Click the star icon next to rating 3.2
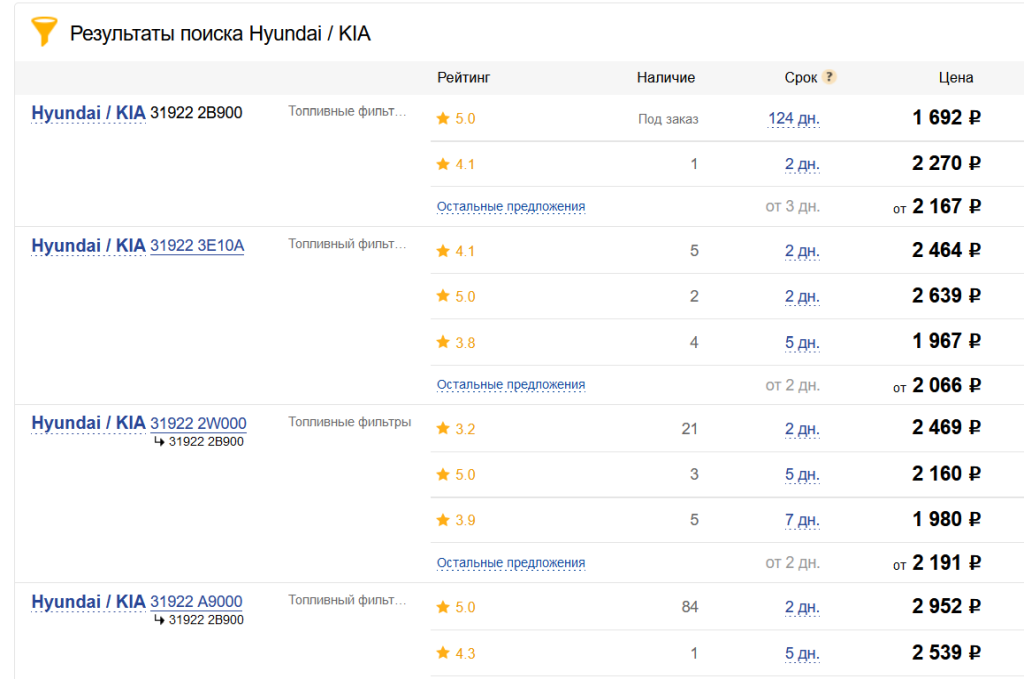 443,429
